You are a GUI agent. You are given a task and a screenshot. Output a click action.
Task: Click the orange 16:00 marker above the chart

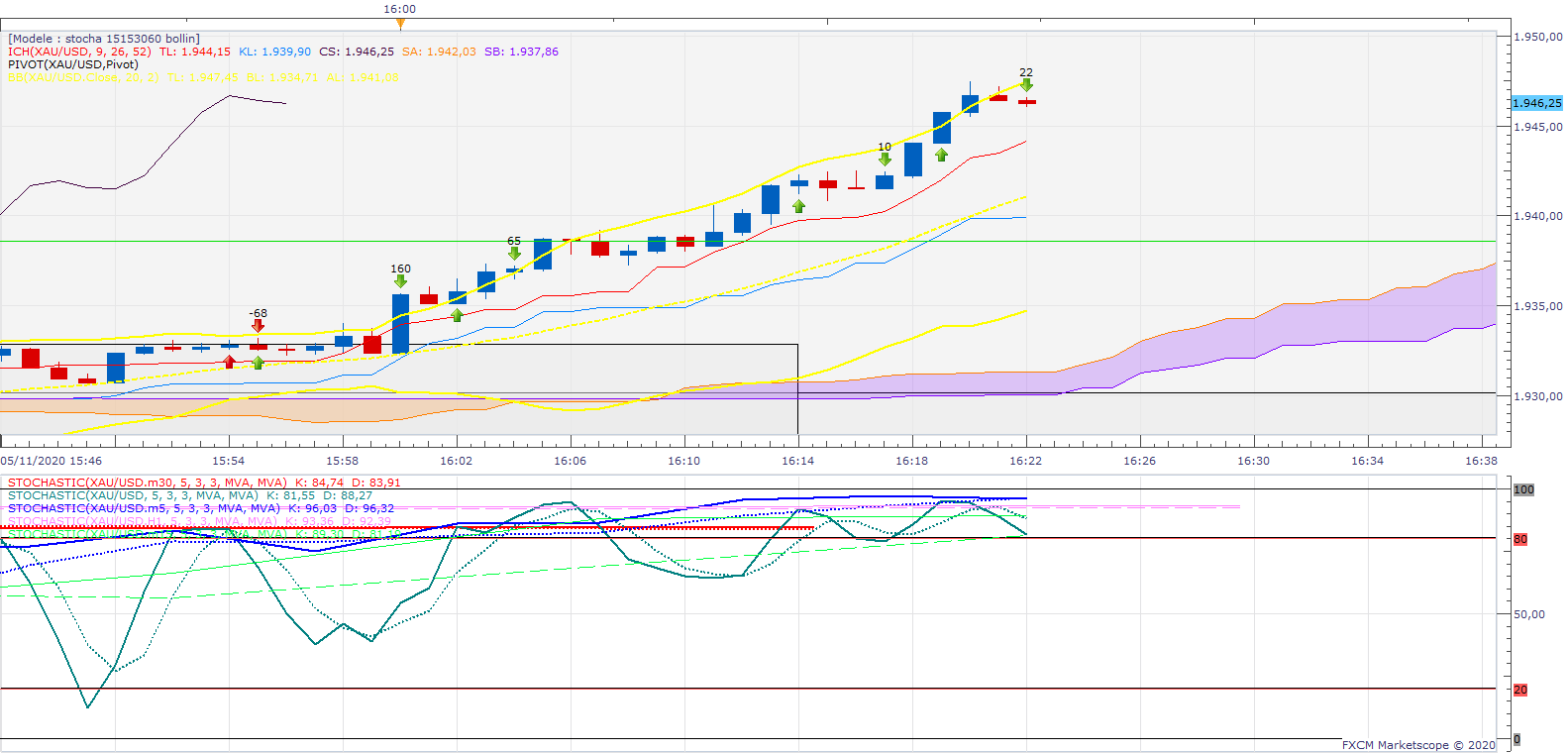click(400, 22)
